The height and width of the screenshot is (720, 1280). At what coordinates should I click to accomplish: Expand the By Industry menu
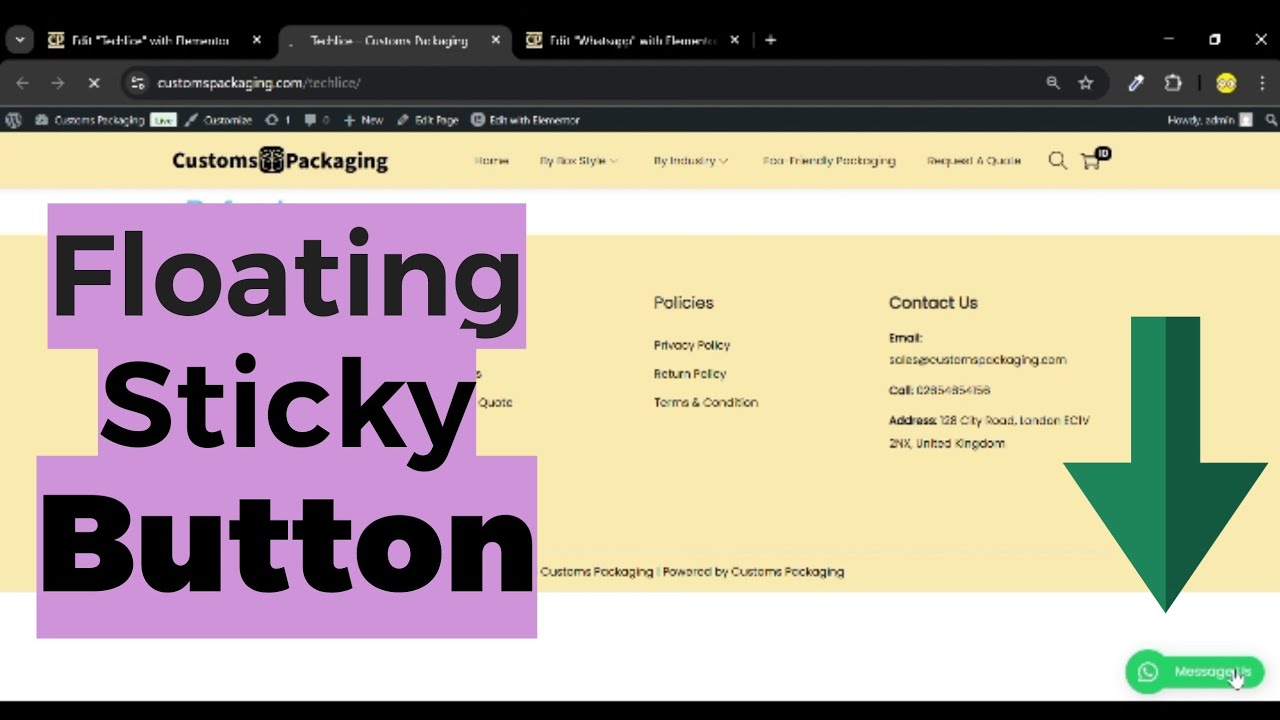(691, 161)
